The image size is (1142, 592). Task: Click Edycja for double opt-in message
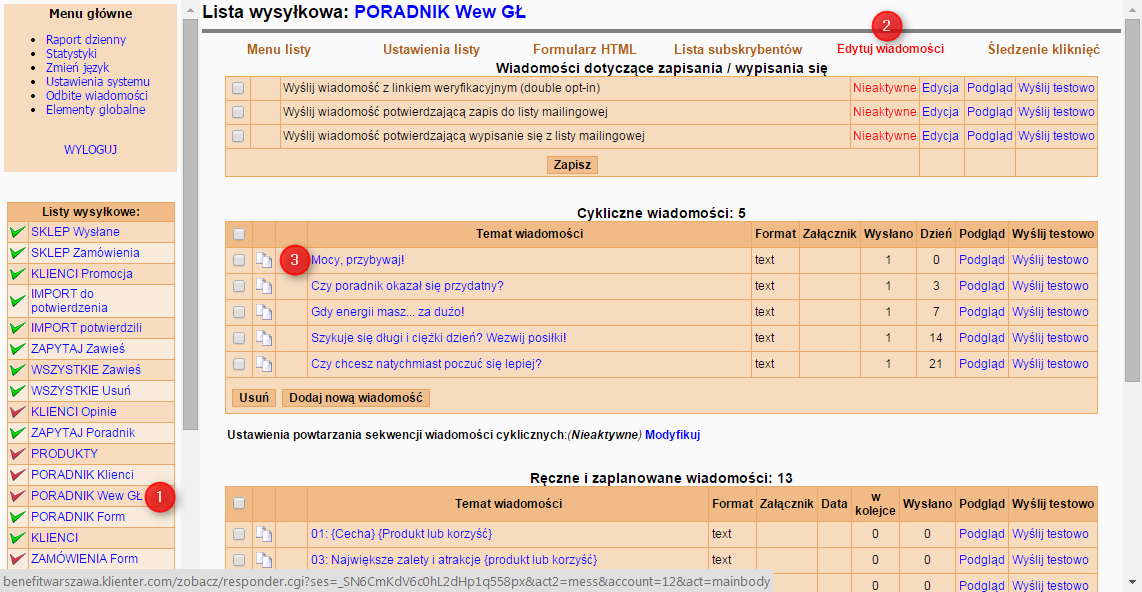[x=940, y=88]
